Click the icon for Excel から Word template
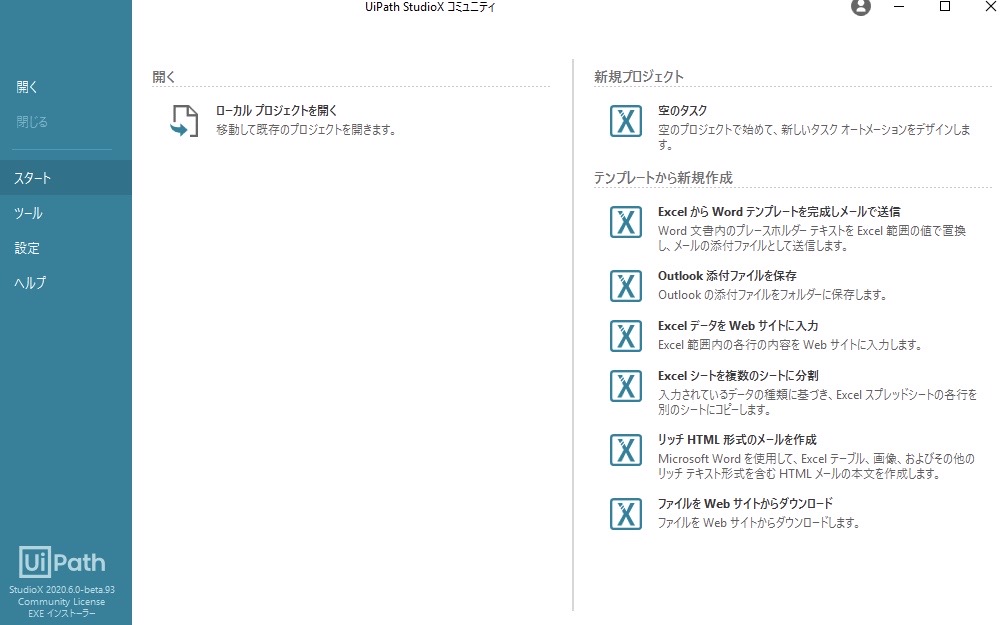 click(x=626, y=222)
